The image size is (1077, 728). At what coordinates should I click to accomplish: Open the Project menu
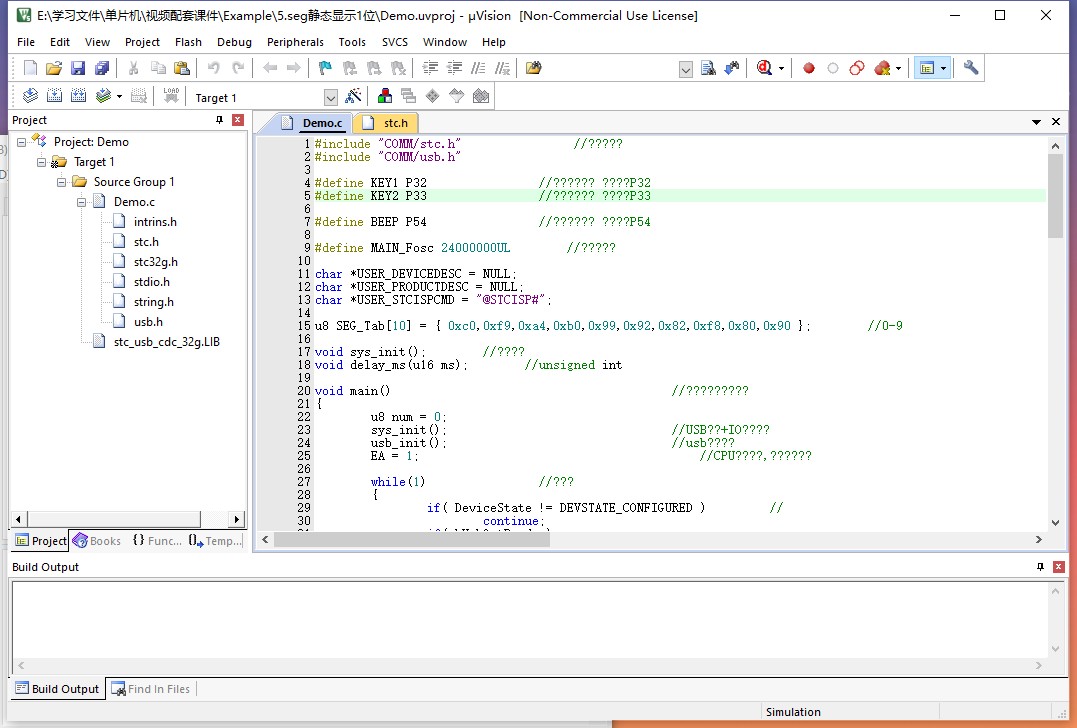pyautogui.click(x=142, y=42)
